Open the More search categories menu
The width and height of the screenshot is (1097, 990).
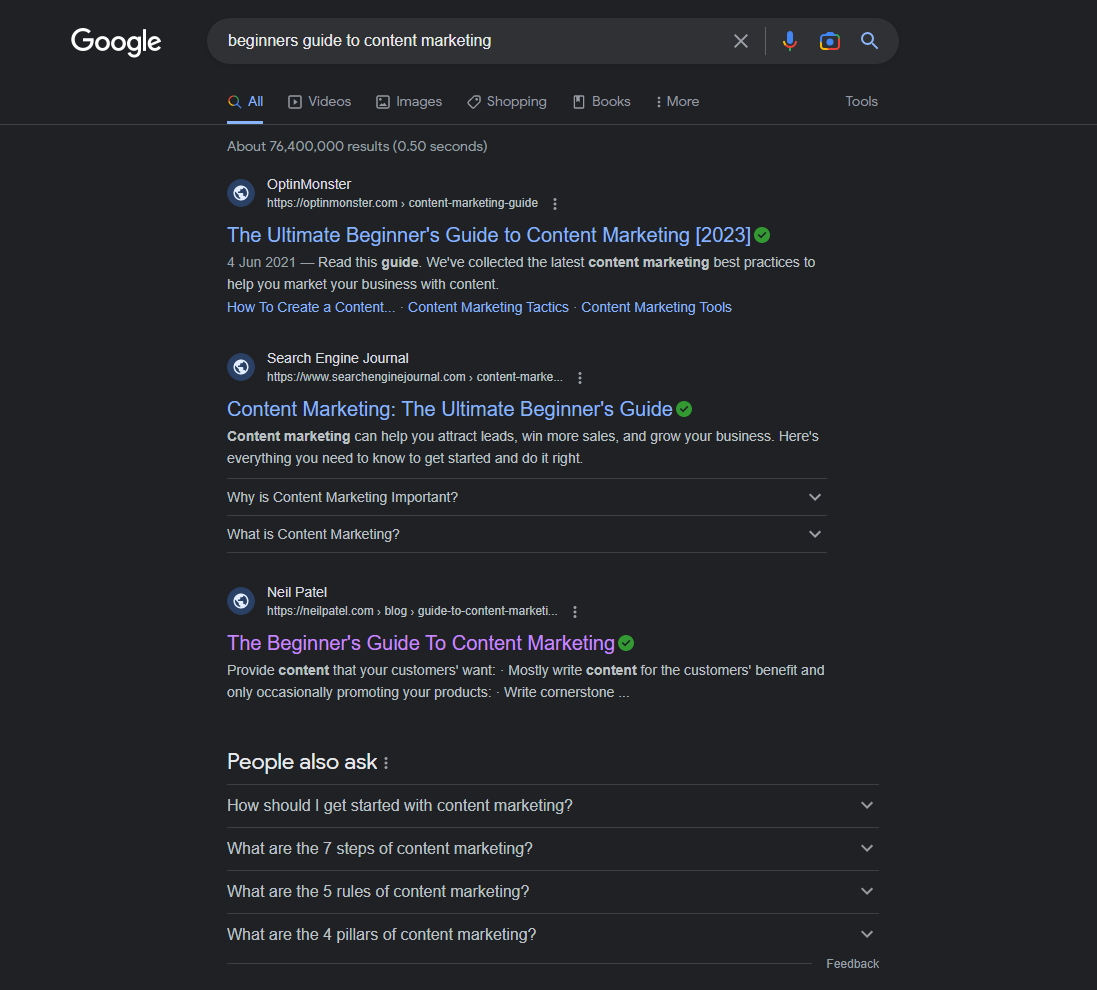coord(677,102)
